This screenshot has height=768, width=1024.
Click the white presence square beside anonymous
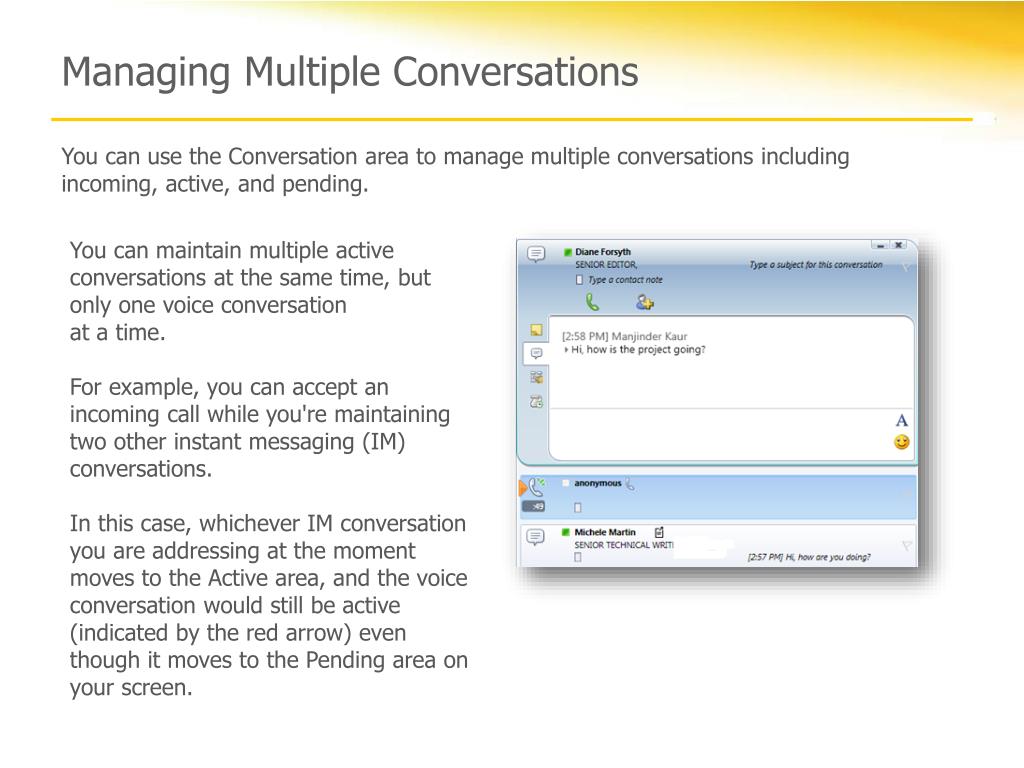coord(566,484)
